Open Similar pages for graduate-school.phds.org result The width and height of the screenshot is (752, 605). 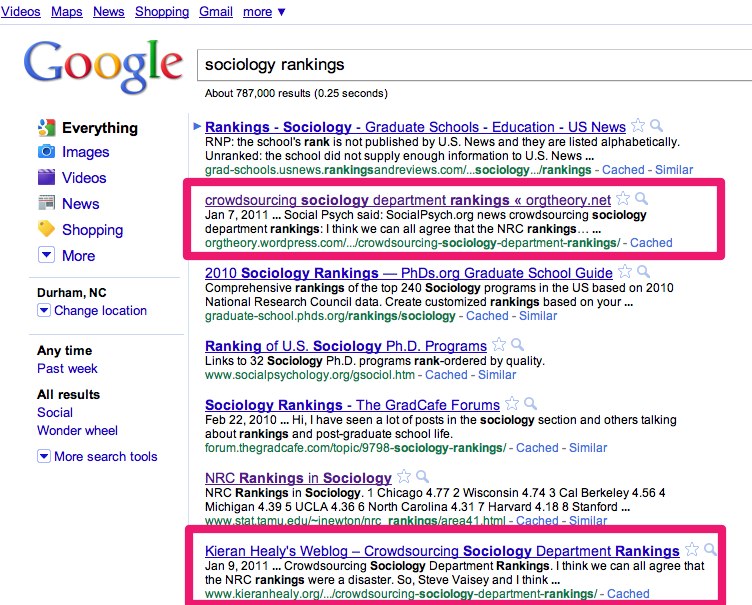click(x=538, y=316)
